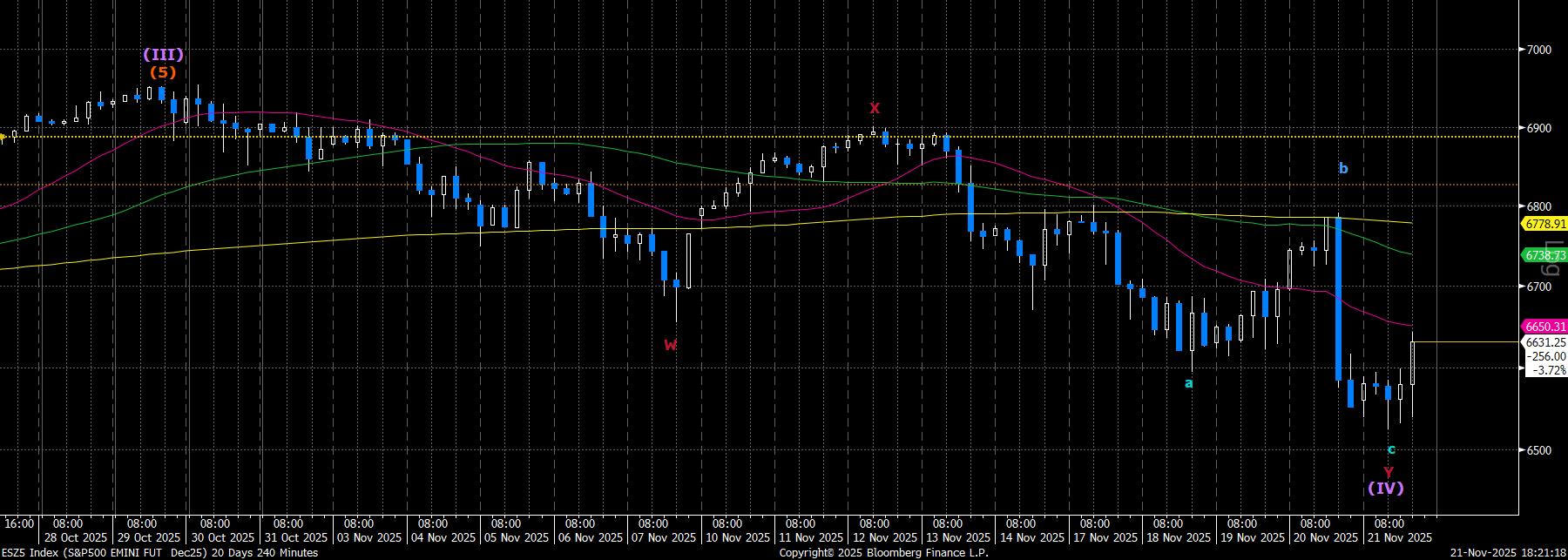The height and width of the screenshot is (560, 1568).
Task: Select the cyan a wave label
Action: pos(1188,383)
